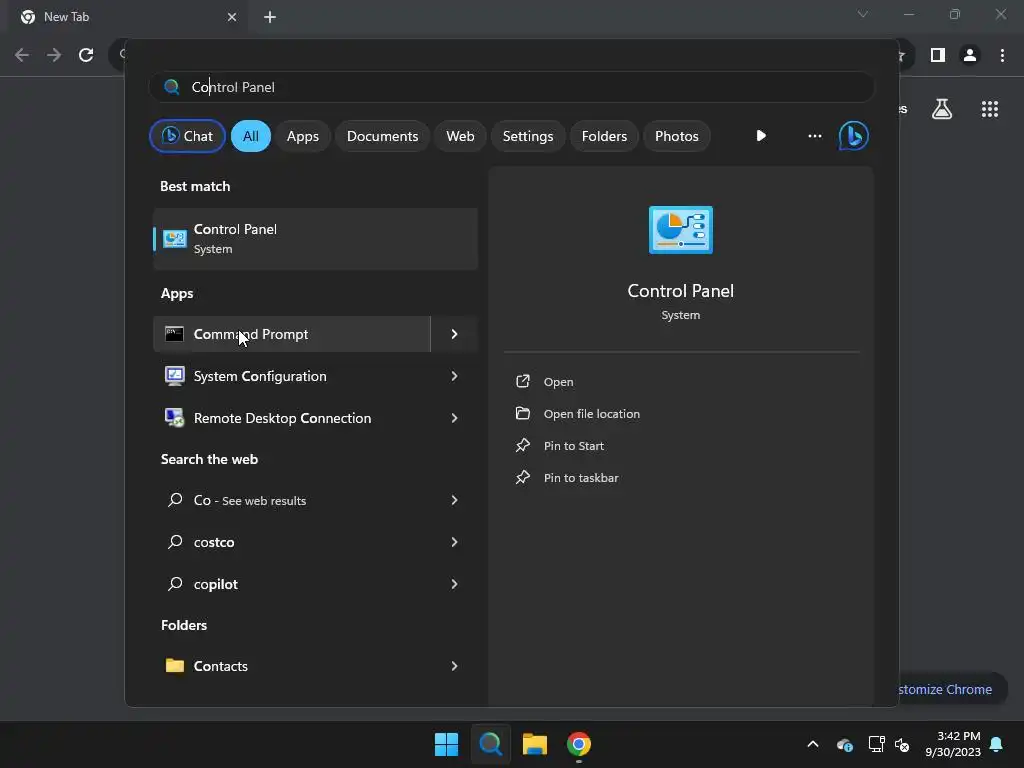Switch to the Apps filter tab

click(x=302, y=136)
